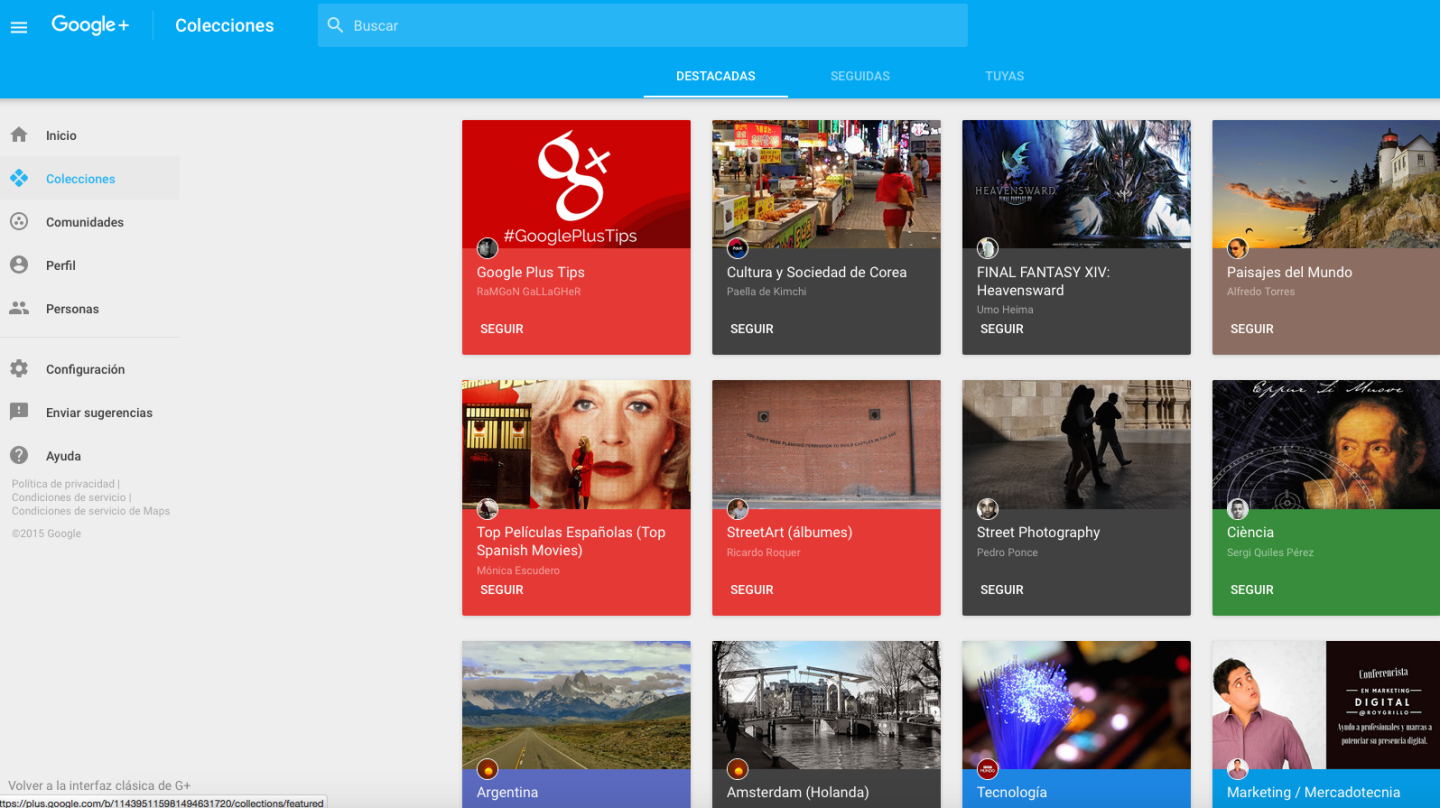Click the Paella de Kimchi author name

coord(766,292)
